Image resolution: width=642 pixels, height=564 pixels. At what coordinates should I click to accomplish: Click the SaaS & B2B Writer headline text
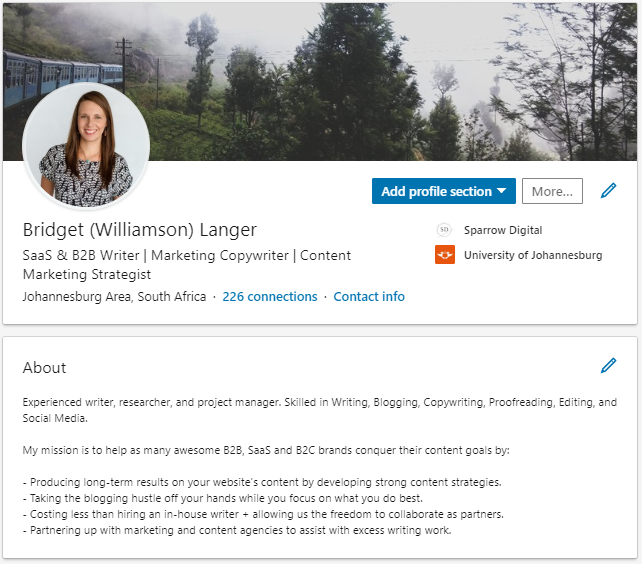click(187, 265)
